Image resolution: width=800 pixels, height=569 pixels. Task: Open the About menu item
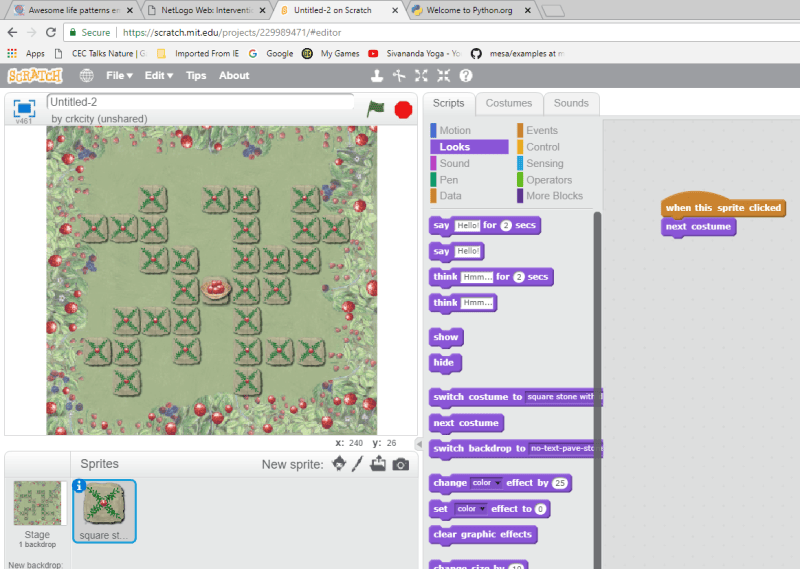(x=234, y=76)
